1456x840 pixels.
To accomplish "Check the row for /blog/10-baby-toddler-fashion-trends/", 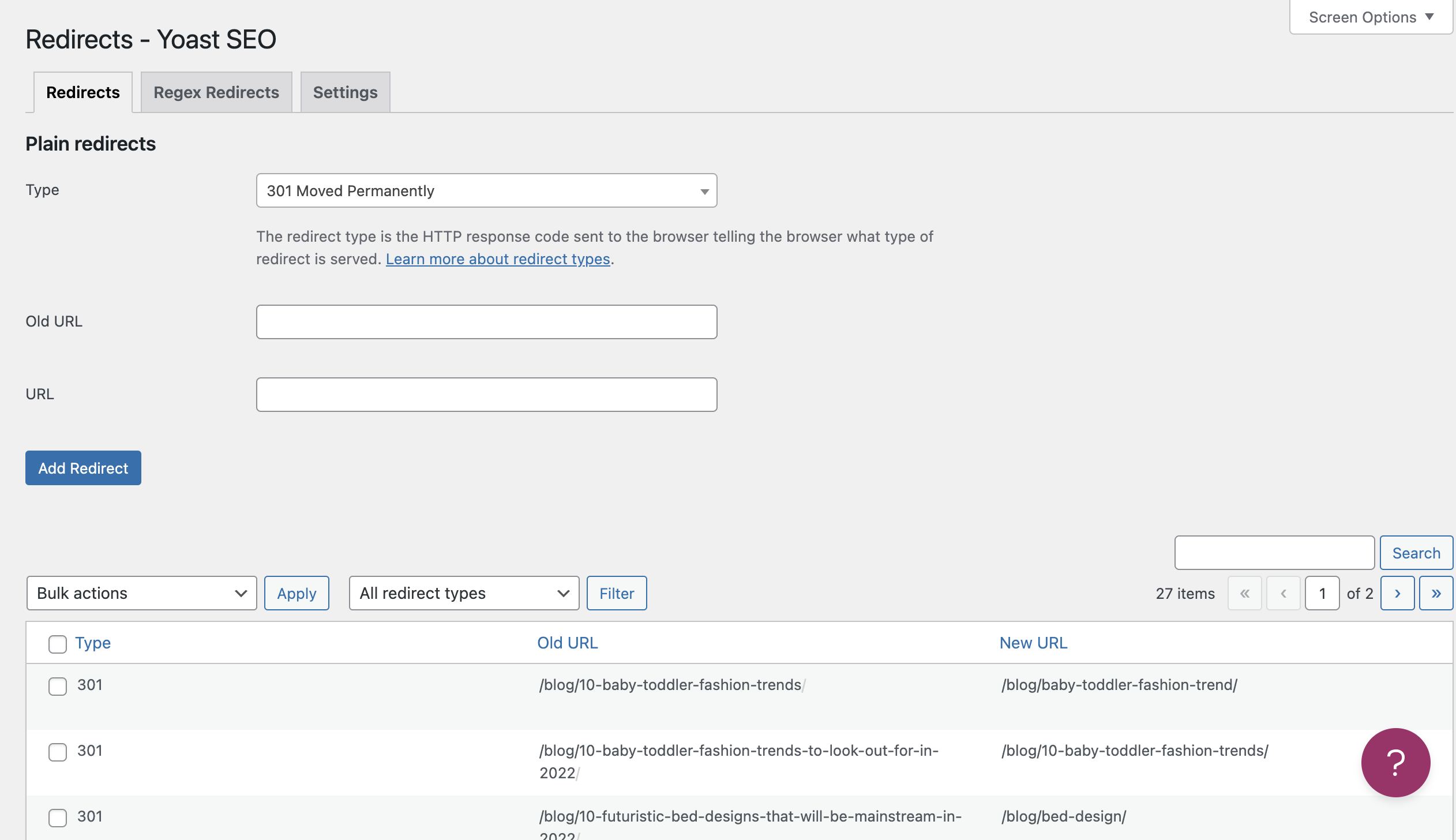I will click(x=58, y=686).
